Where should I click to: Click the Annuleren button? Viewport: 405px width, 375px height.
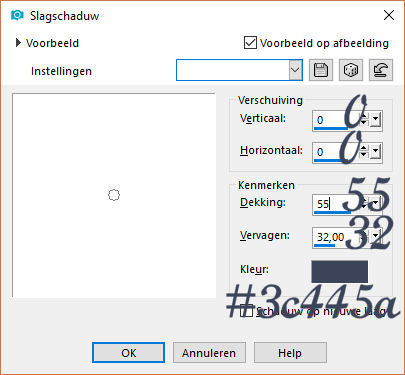(209, 353)
